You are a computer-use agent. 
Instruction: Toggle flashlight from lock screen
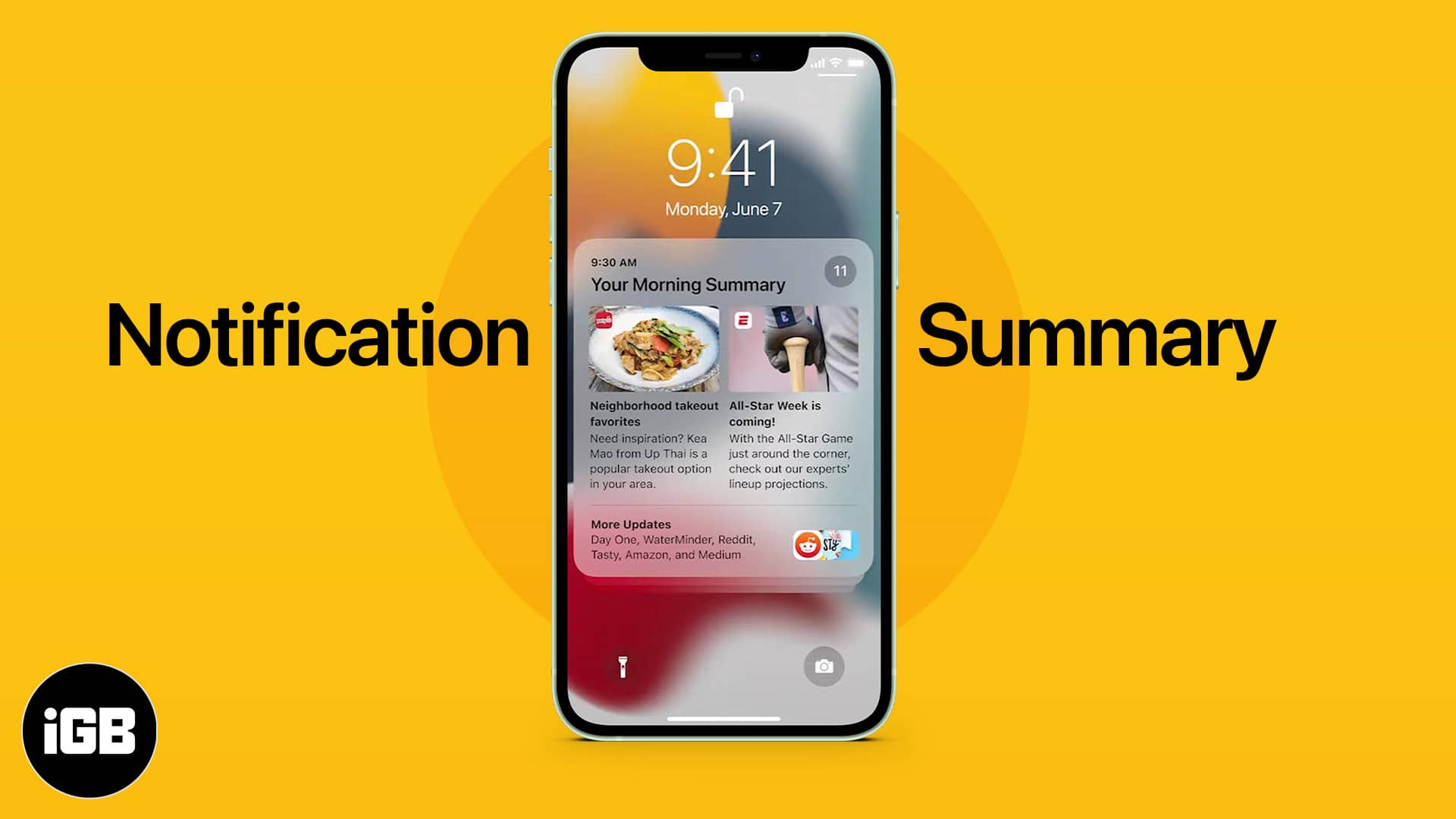pyautogui.click(x=621, y=665)
